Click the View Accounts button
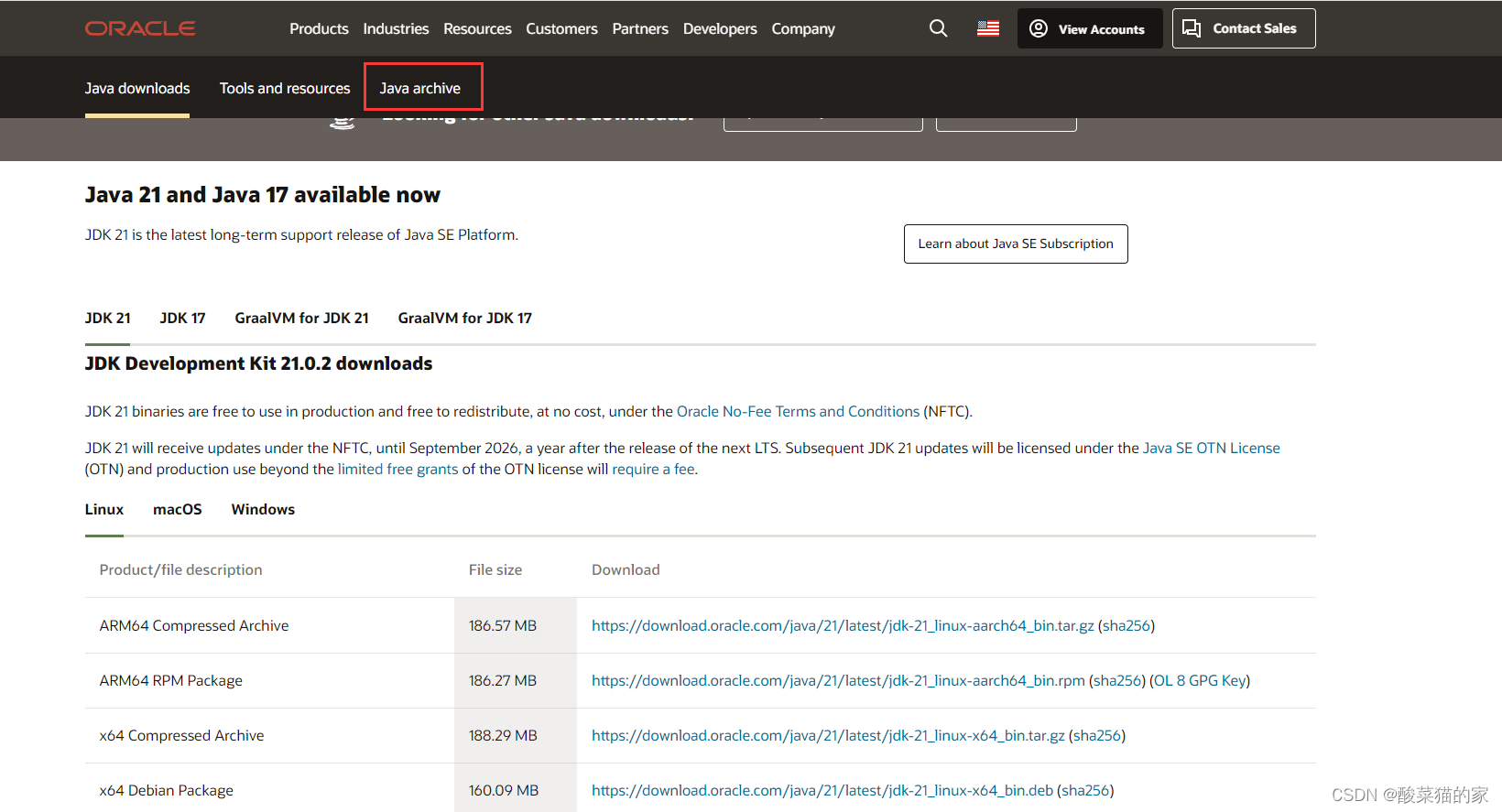 [1089, 28]
